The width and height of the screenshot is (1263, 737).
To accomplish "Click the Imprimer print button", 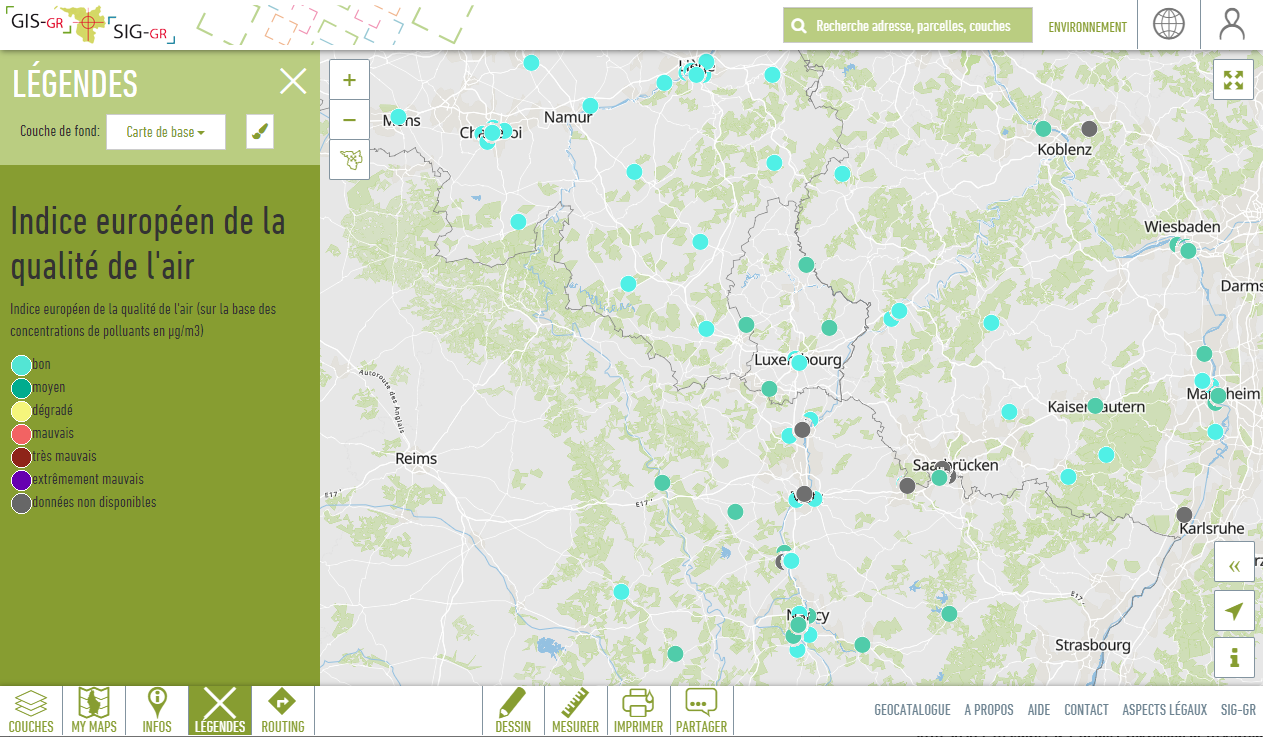I will coord(638,711).
